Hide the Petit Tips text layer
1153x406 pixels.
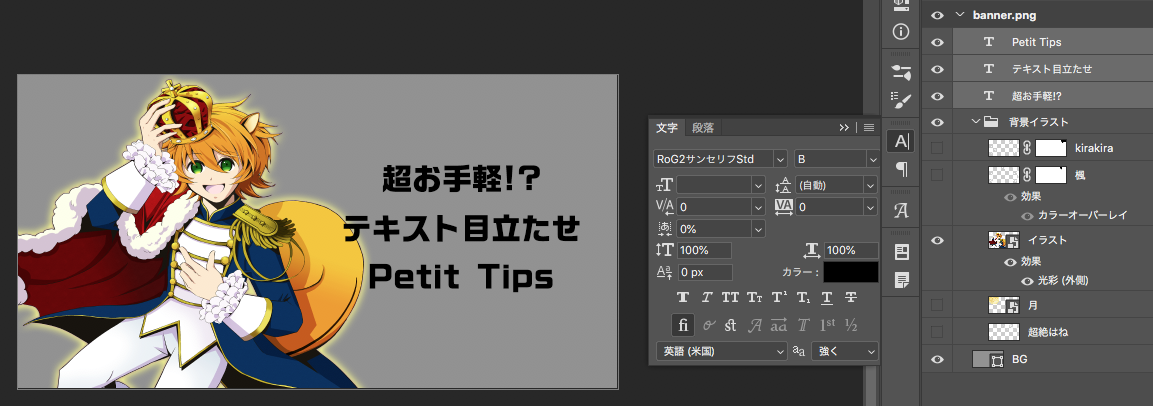click(937, 42)
